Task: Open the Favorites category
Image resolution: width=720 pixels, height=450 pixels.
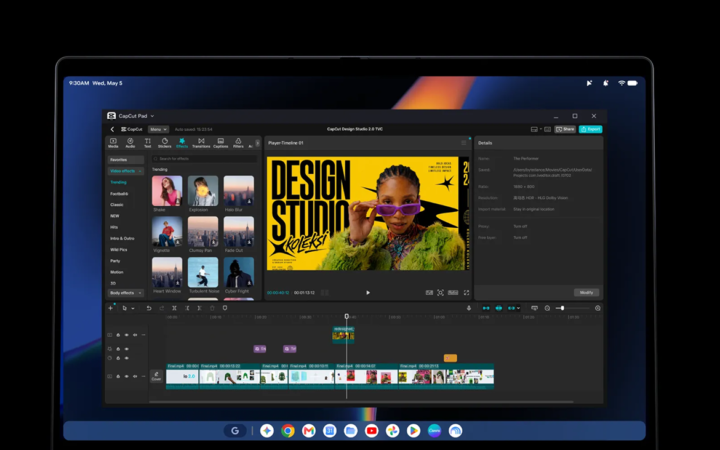Action: 126,160
